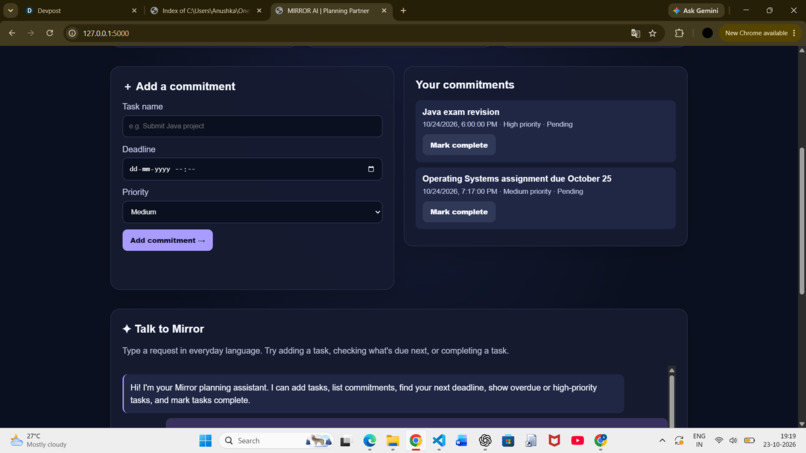Click the Mirror assistant greeting message
This screenshot has width=806, height=453.
[x=373, y=394]
